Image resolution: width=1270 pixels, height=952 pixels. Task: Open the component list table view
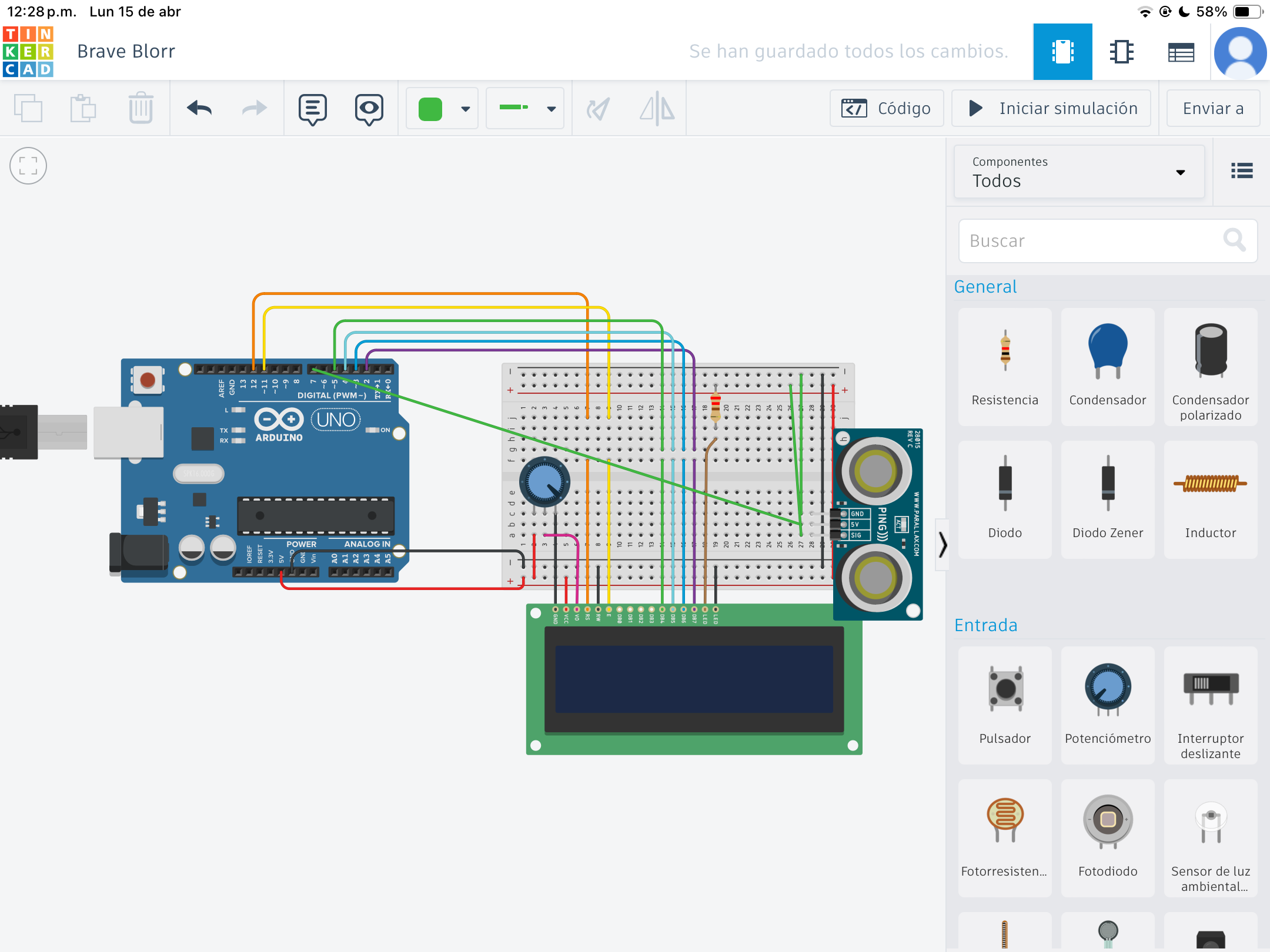[1181, 52]
